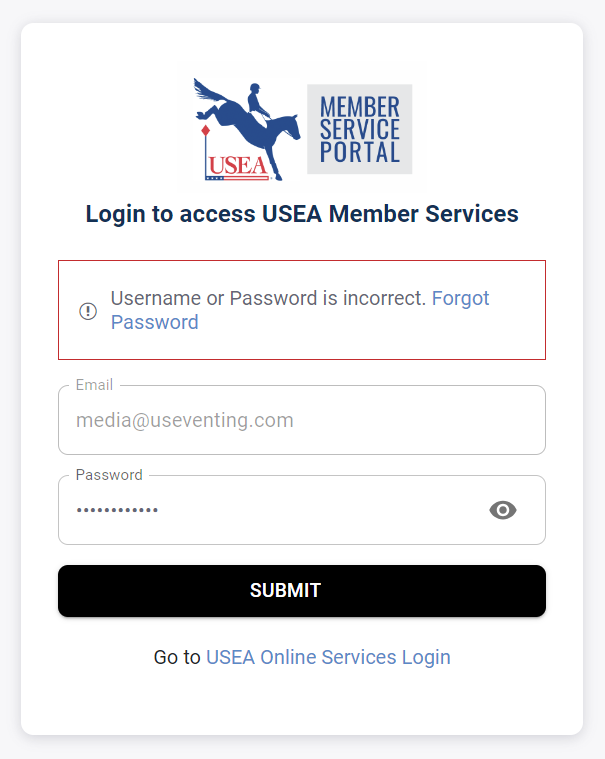Screen dimensions: 605x759
Task: Click the "Username or Password is incorrect" message
Action: [268, 298]
